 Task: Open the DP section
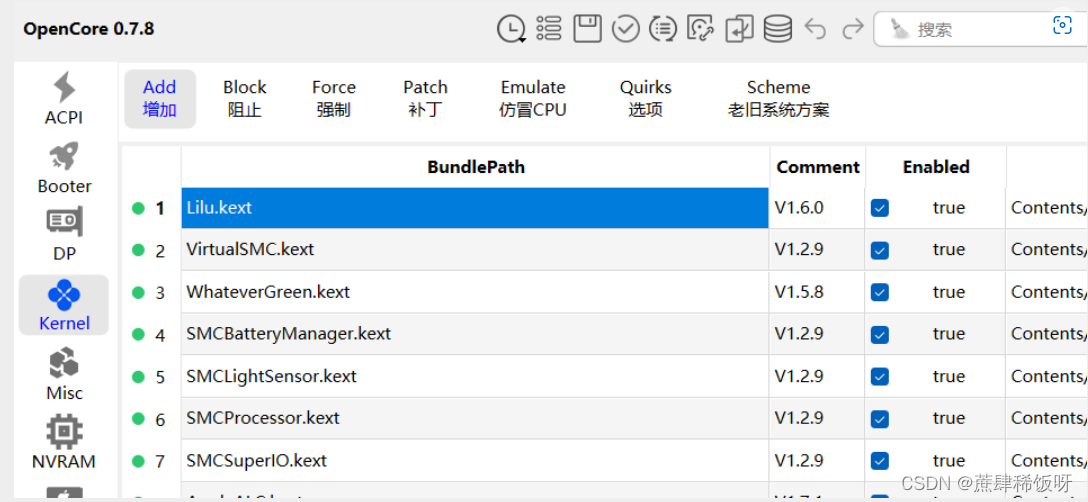pos(64,235)
